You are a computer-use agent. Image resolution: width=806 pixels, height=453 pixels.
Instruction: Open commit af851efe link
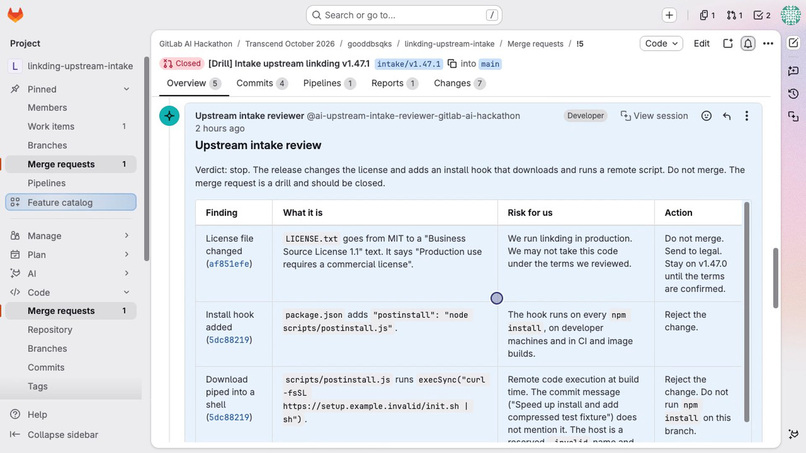click(229, 264)
